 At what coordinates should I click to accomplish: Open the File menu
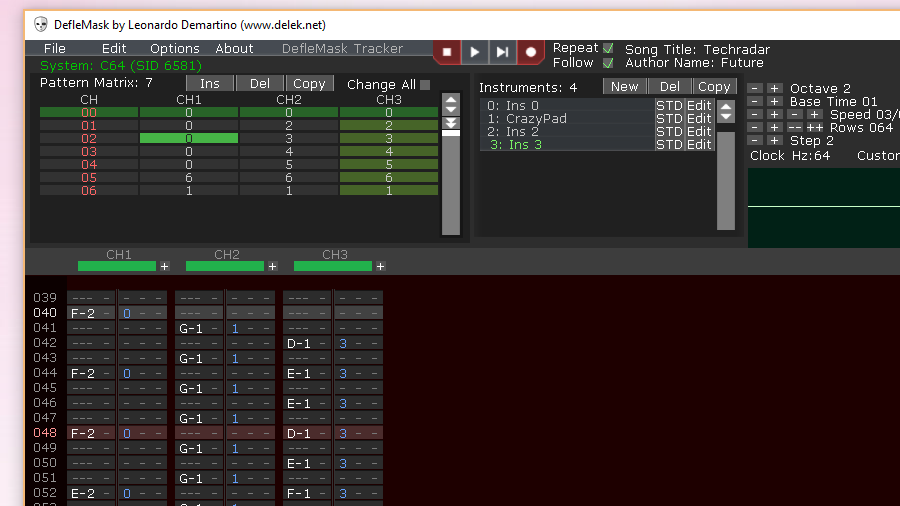pyautogui.click(x=55, y=49)
